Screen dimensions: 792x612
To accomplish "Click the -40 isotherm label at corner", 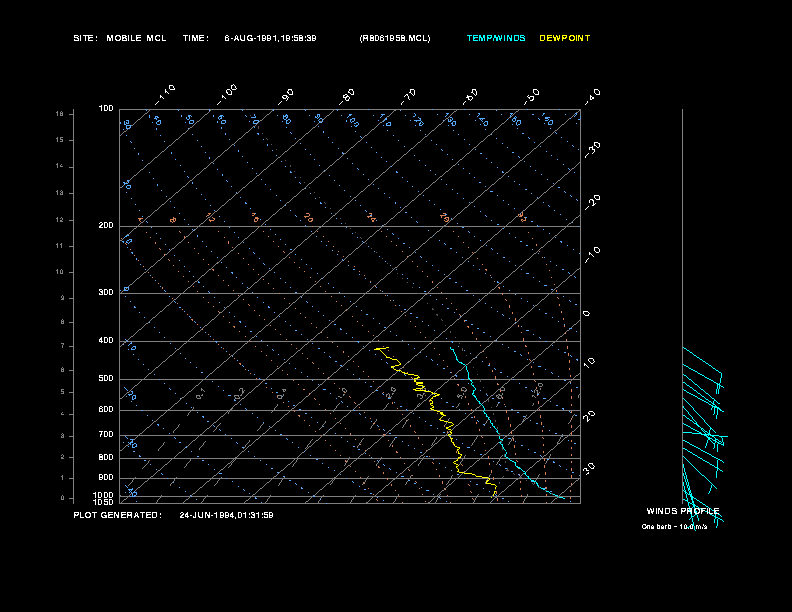I will pos(592,97).
